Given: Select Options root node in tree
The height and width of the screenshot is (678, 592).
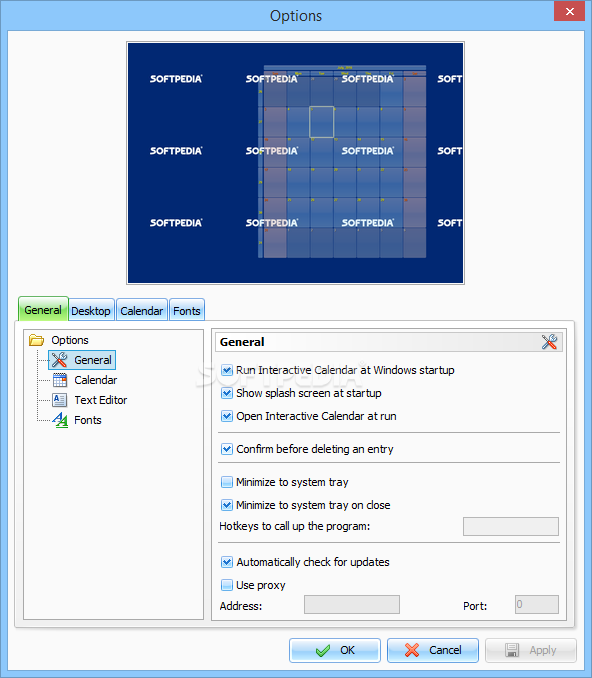Looking at the screenshot, I should tap(70, 340).
